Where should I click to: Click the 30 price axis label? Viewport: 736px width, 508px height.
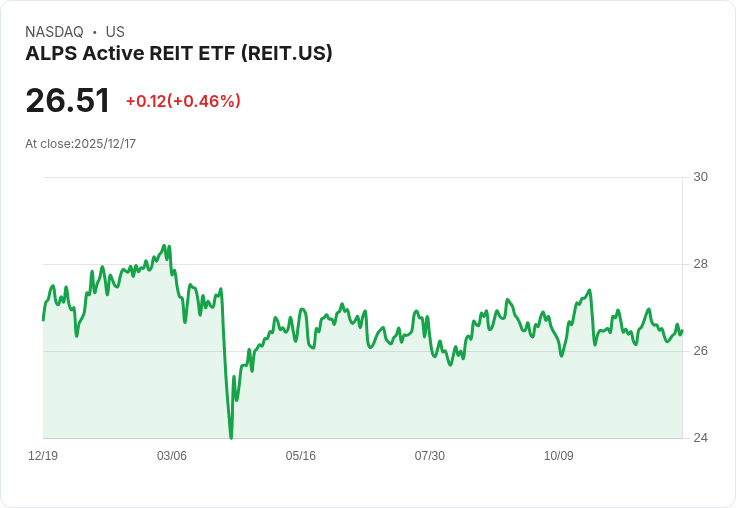click(700, 177)
